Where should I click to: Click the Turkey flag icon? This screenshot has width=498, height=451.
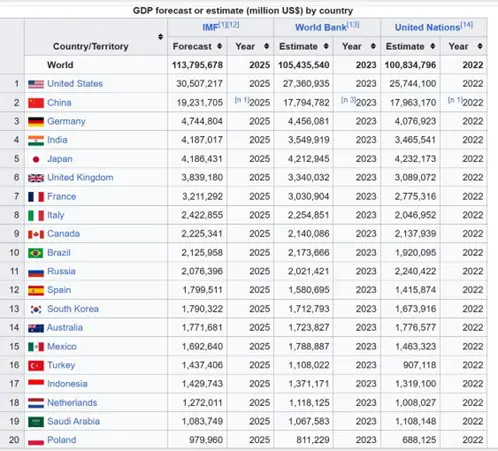coord(36,366)
